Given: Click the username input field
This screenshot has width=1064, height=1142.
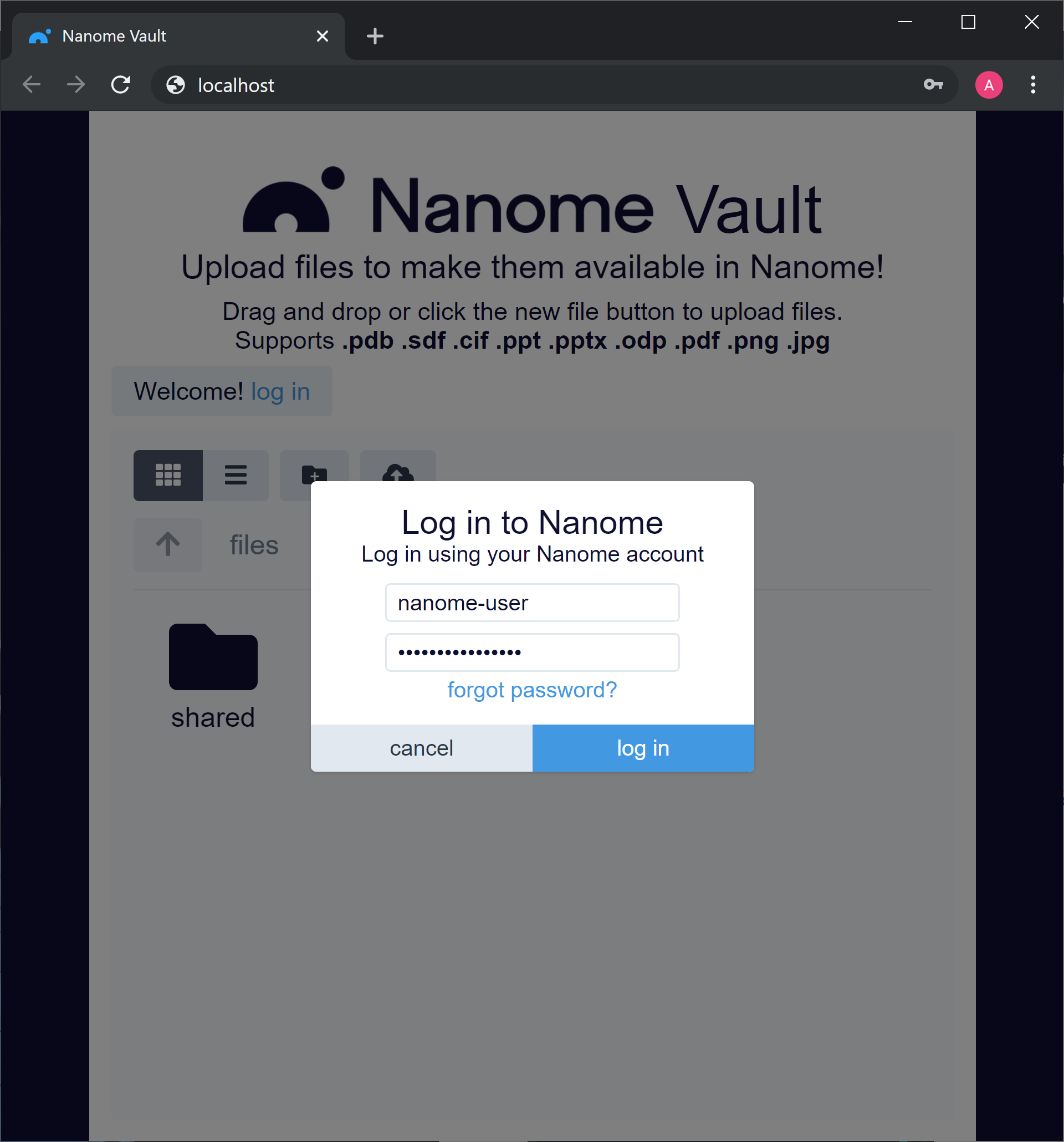Looking at the screenshot, I should pyautogui.click(x=532, y=601).
